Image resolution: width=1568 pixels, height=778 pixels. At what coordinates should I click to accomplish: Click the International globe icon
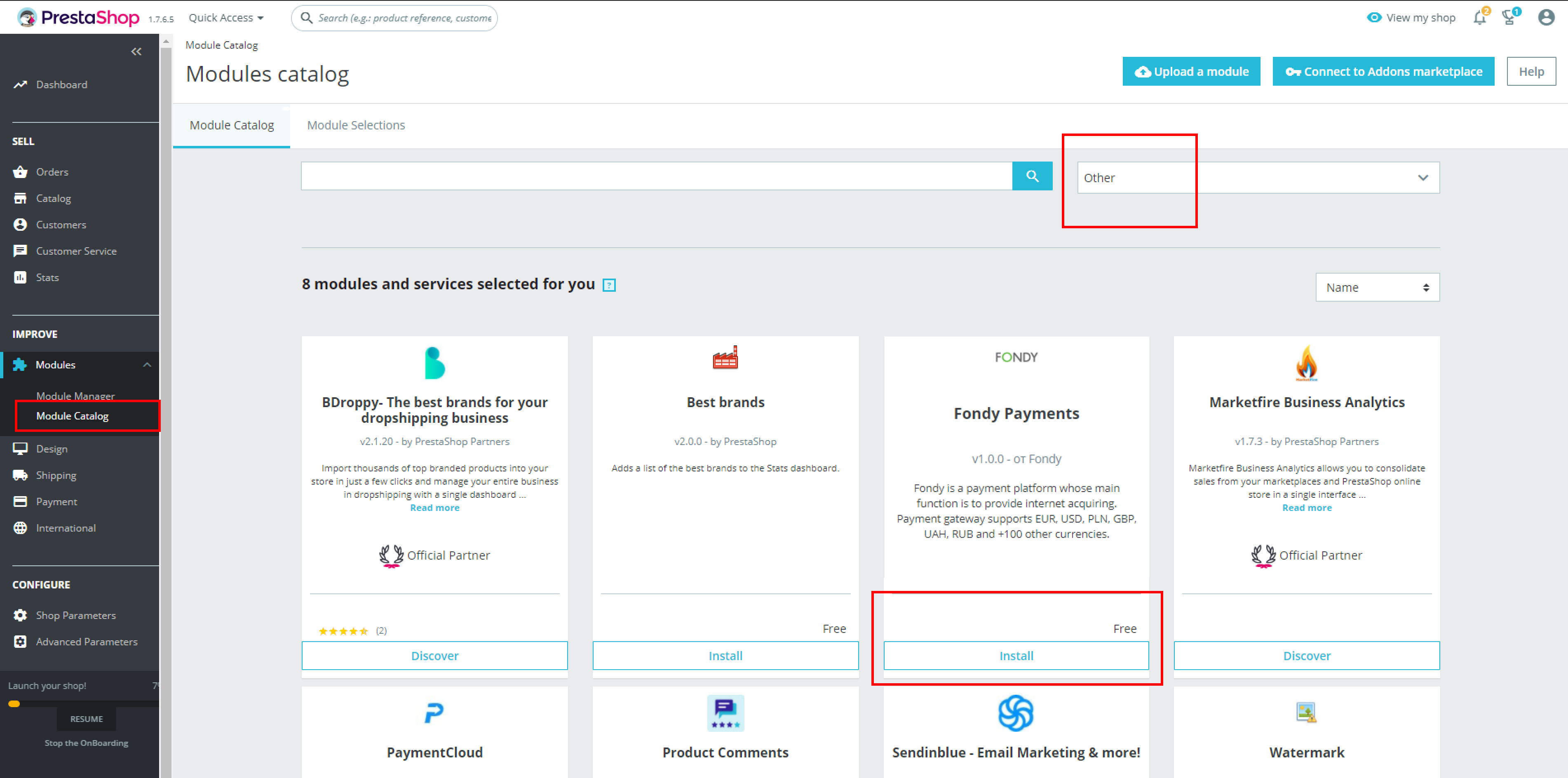click(x=20, y=528)
